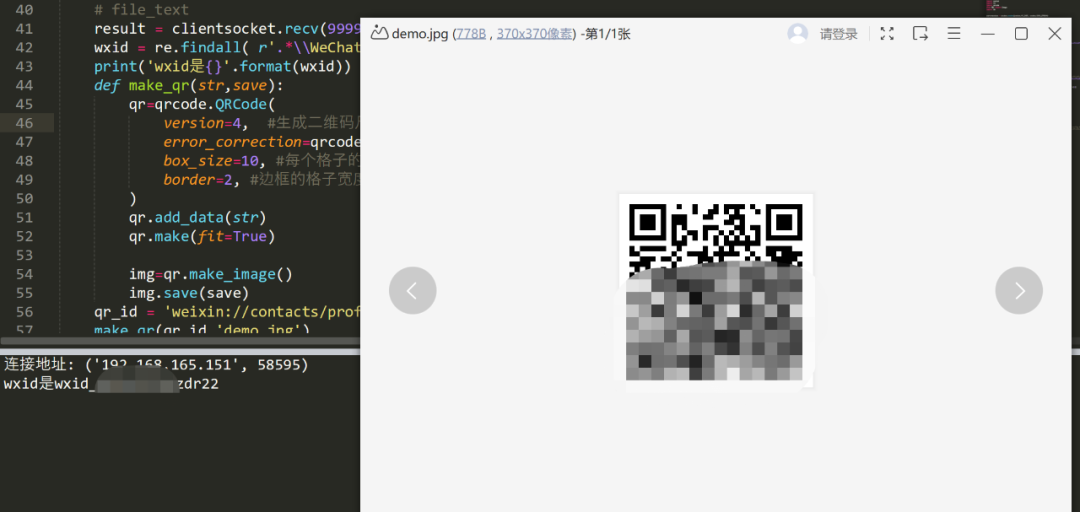The image size is (1080, 512).
Task: Click the 'qr_id = ' assignment line in the editor
Action: coord(227,311)
